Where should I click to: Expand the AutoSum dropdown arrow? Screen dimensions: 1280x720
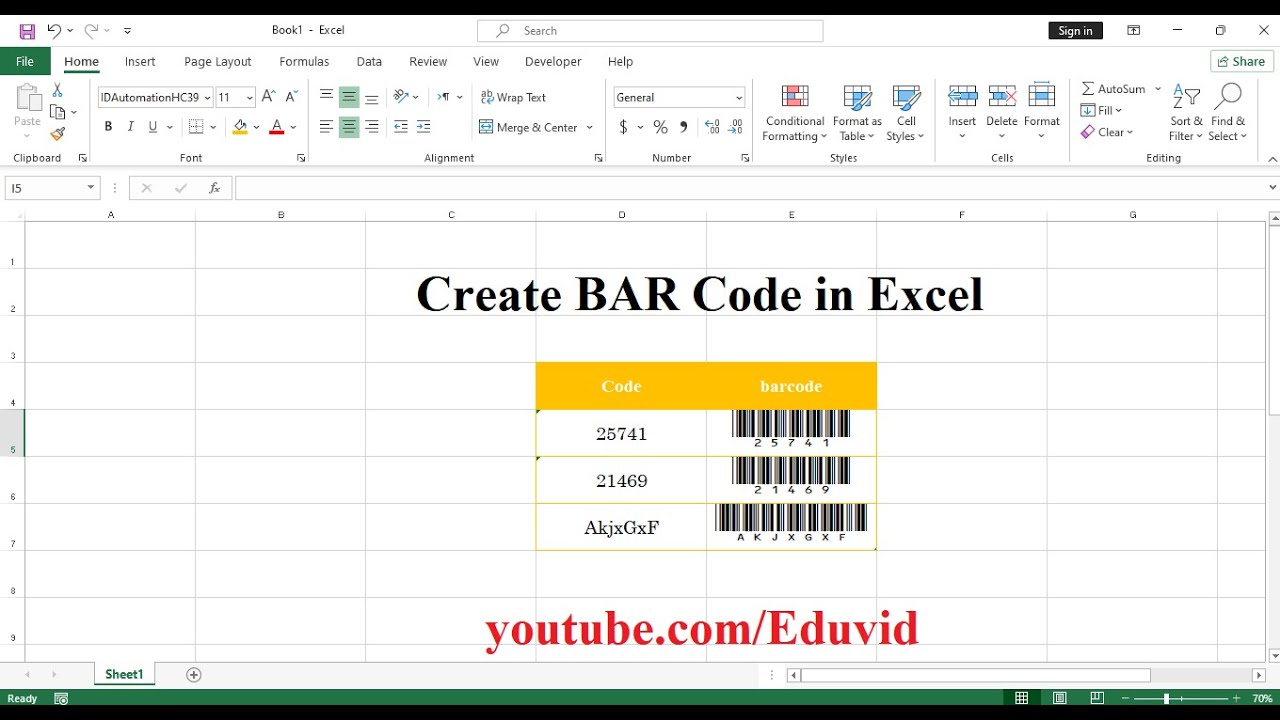point(1158,89)
